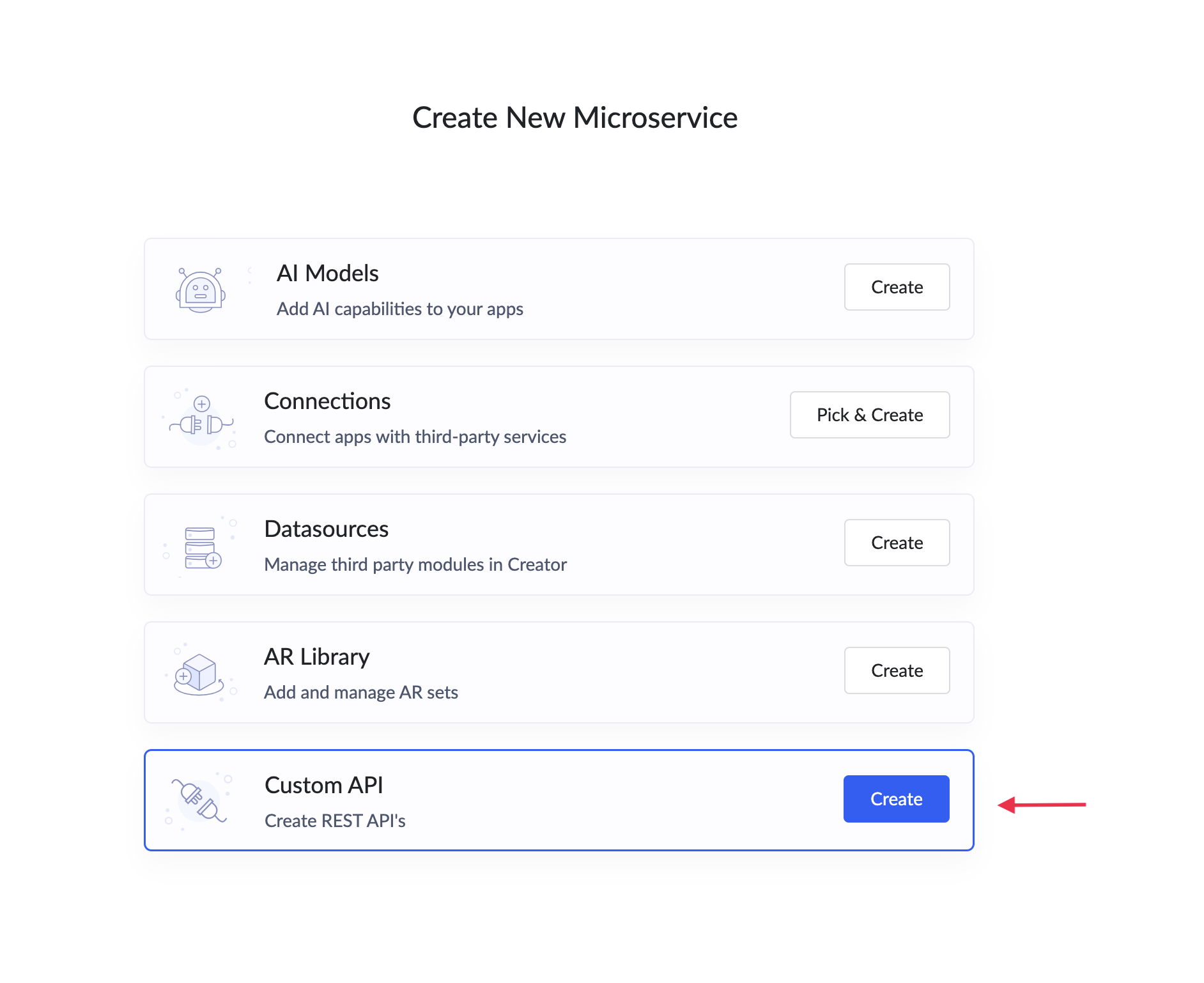Click the Datasources database stack icon
The width and height of the screenshot is (1204, 983).
(x=201, y=548)
